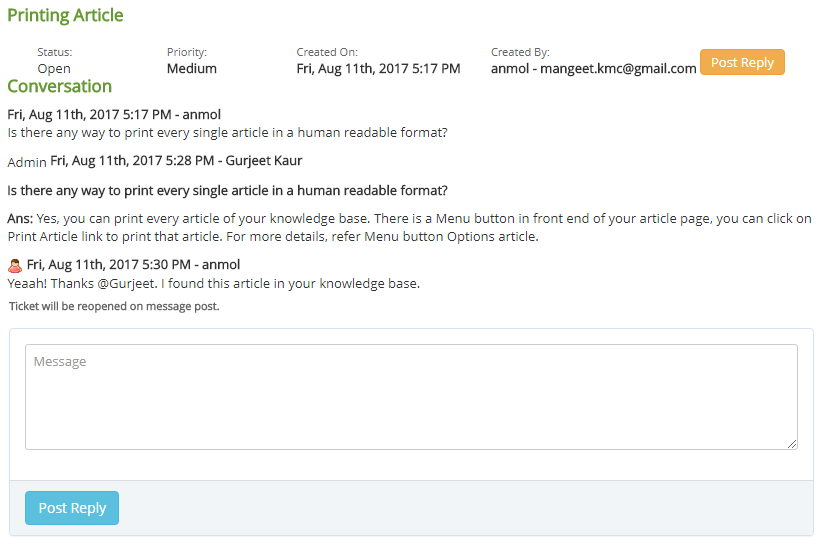825x545 pixels.
Task: Click the 5:30 PM anmol message header
Action: click(133, 265)
